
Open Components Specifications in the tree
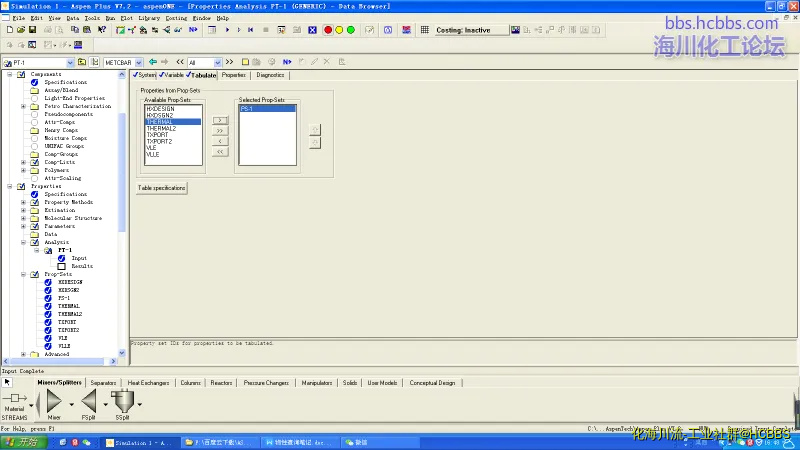click(x=65, y=82)
